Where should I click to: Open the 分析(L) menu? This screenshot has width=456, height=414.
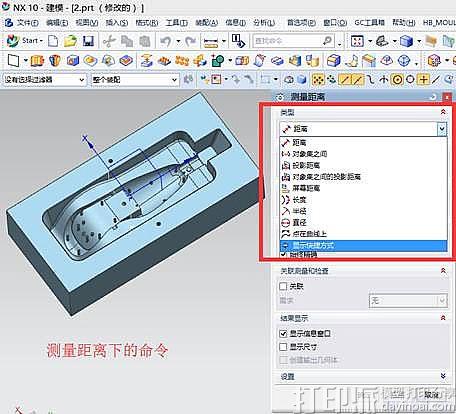(264, 23)
